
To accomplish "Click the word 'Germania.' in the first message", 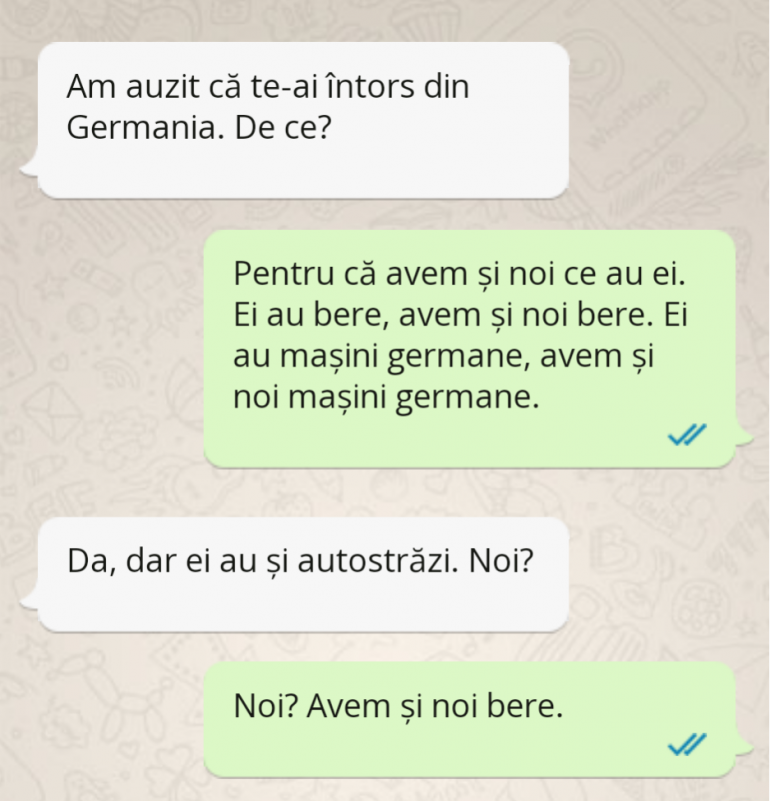I will (x=146, y=129).
